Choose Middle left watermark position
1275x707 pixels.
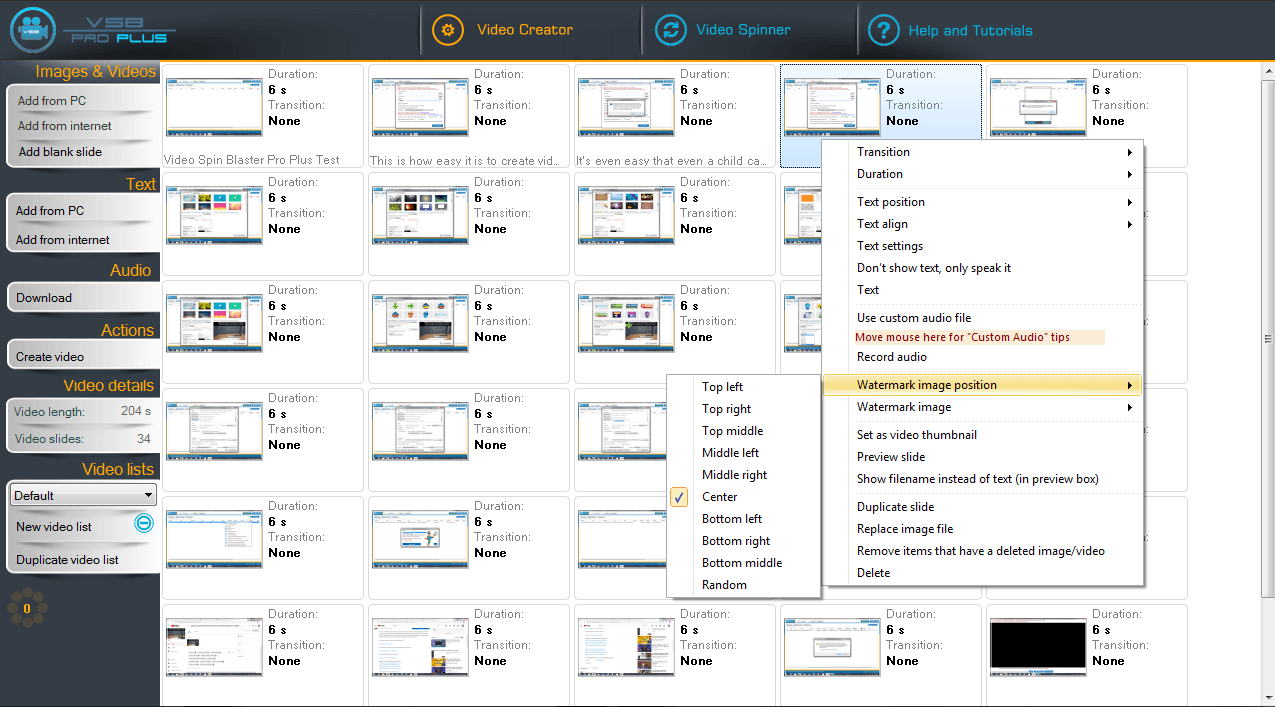point(743,453)
